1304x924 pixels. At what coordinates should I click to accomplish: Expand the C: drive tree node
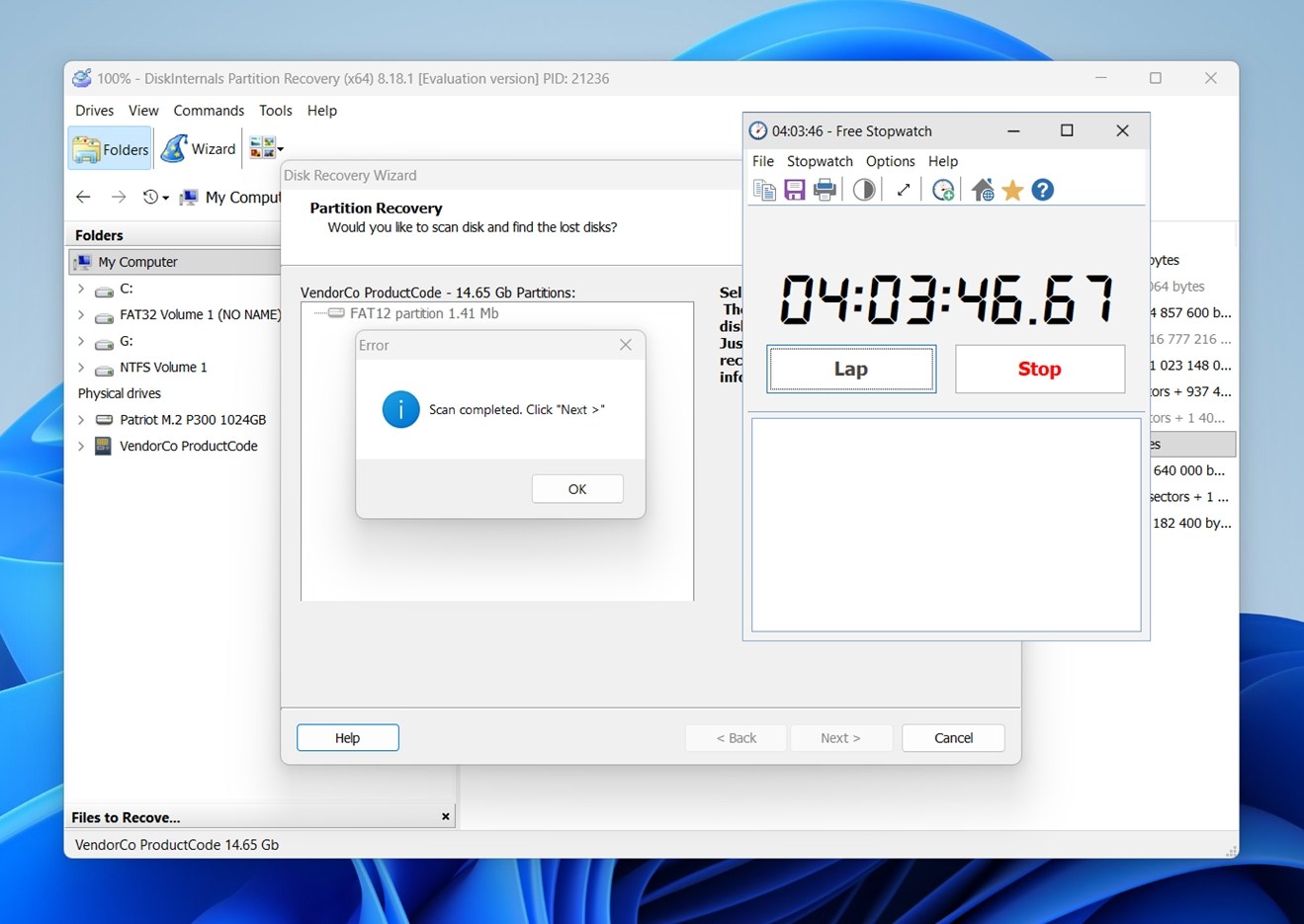tap(81, 290)
